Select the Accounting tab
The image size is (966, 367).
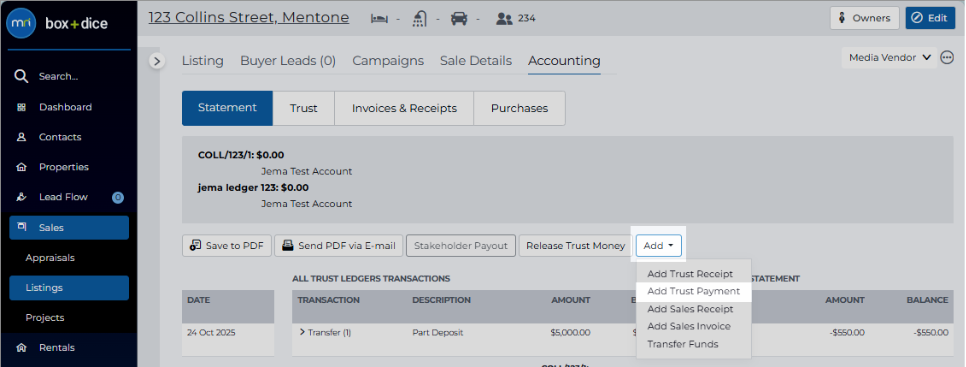(564, 61)
